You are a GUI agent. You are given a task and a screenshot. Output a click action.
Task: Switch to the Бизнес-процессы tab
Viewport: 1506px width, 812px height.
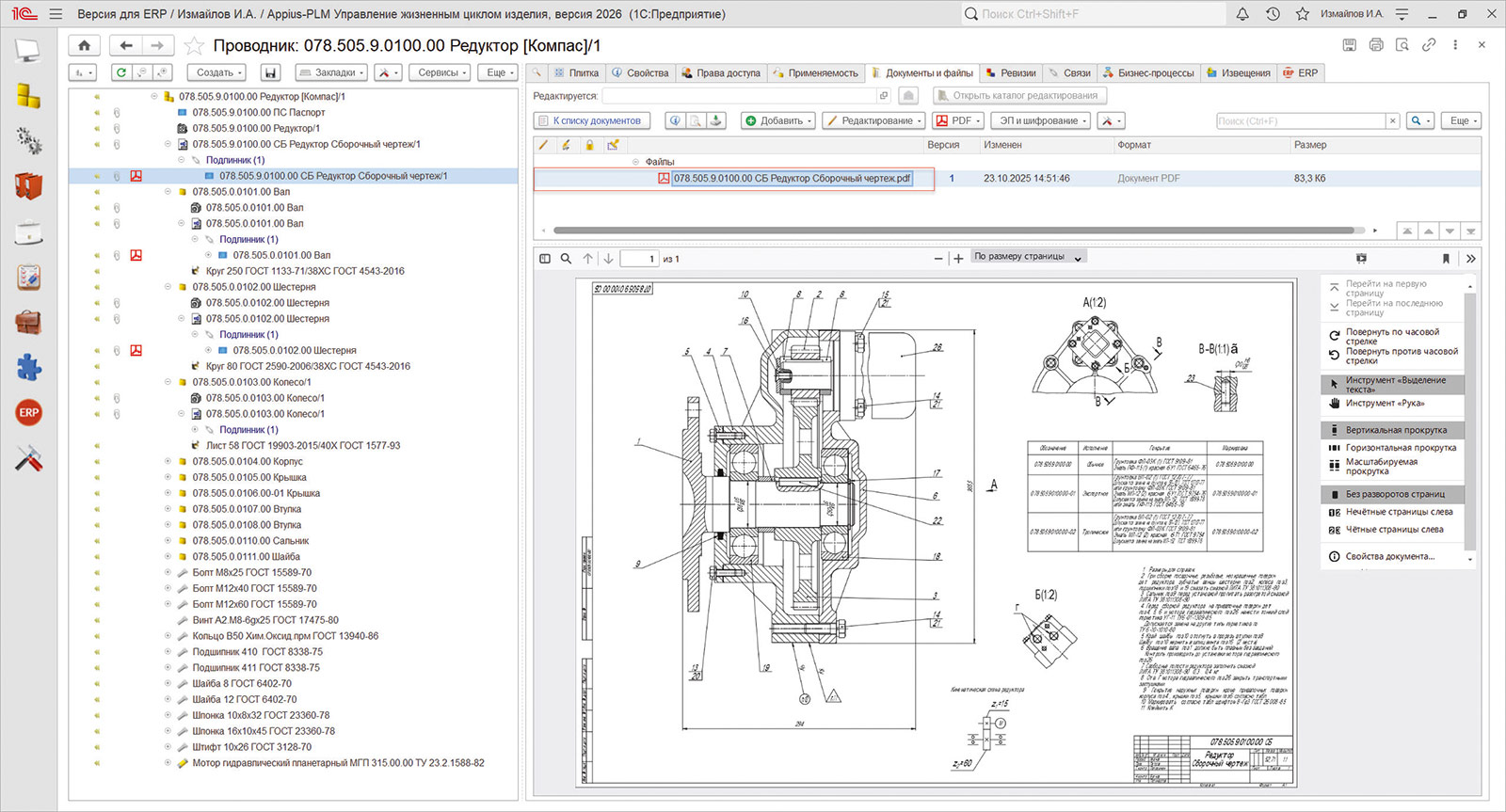click(1148, 72)
